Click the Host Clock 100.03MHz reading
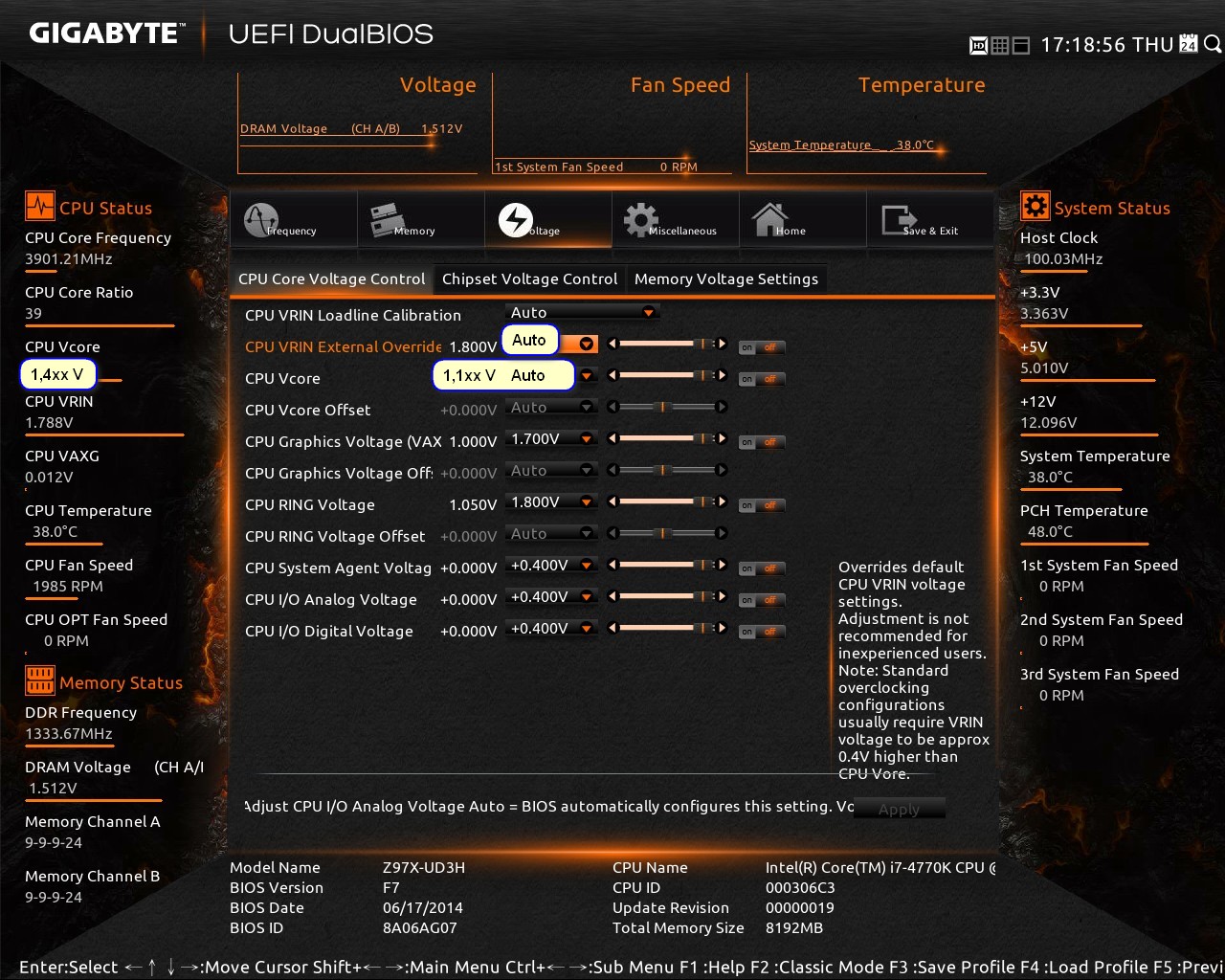1225x980 pixels. tap(1063, 258)
